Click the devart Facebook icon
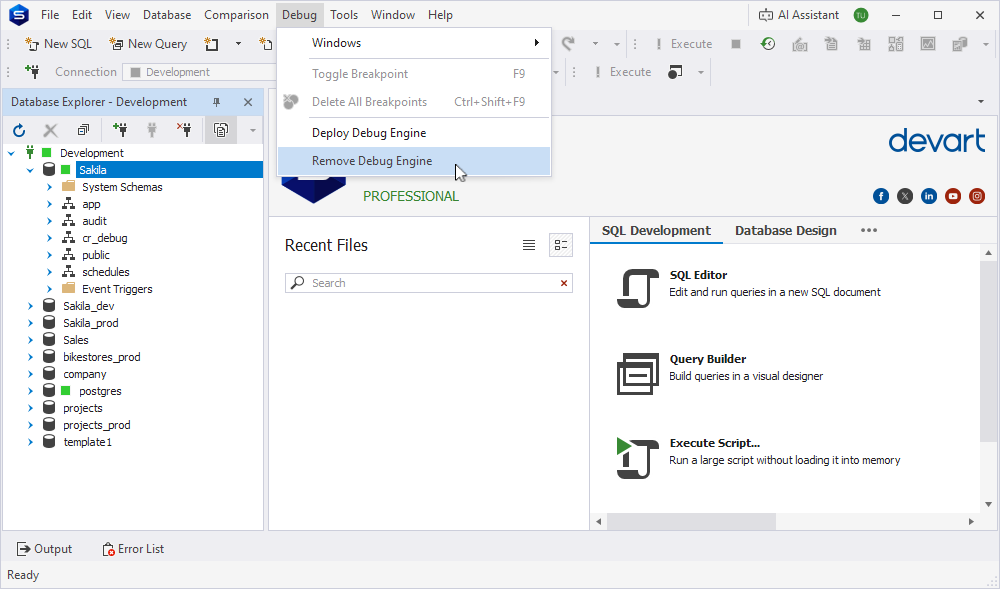This screenshot has height=589, width=1000. pyautogui.click(x=881, y=196)
